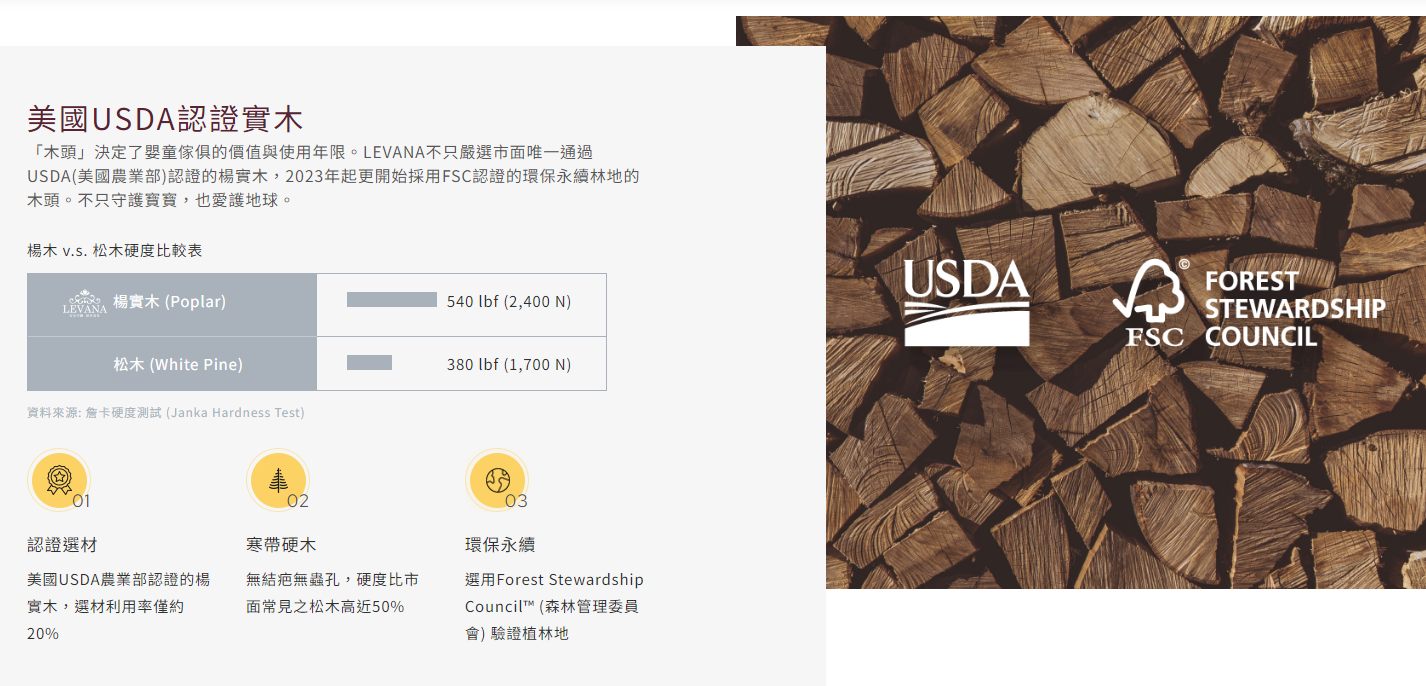This screenshot has height=686, width=1426.
Task: Click the 認證選材 feature title
Action: [x=62, y=545]
